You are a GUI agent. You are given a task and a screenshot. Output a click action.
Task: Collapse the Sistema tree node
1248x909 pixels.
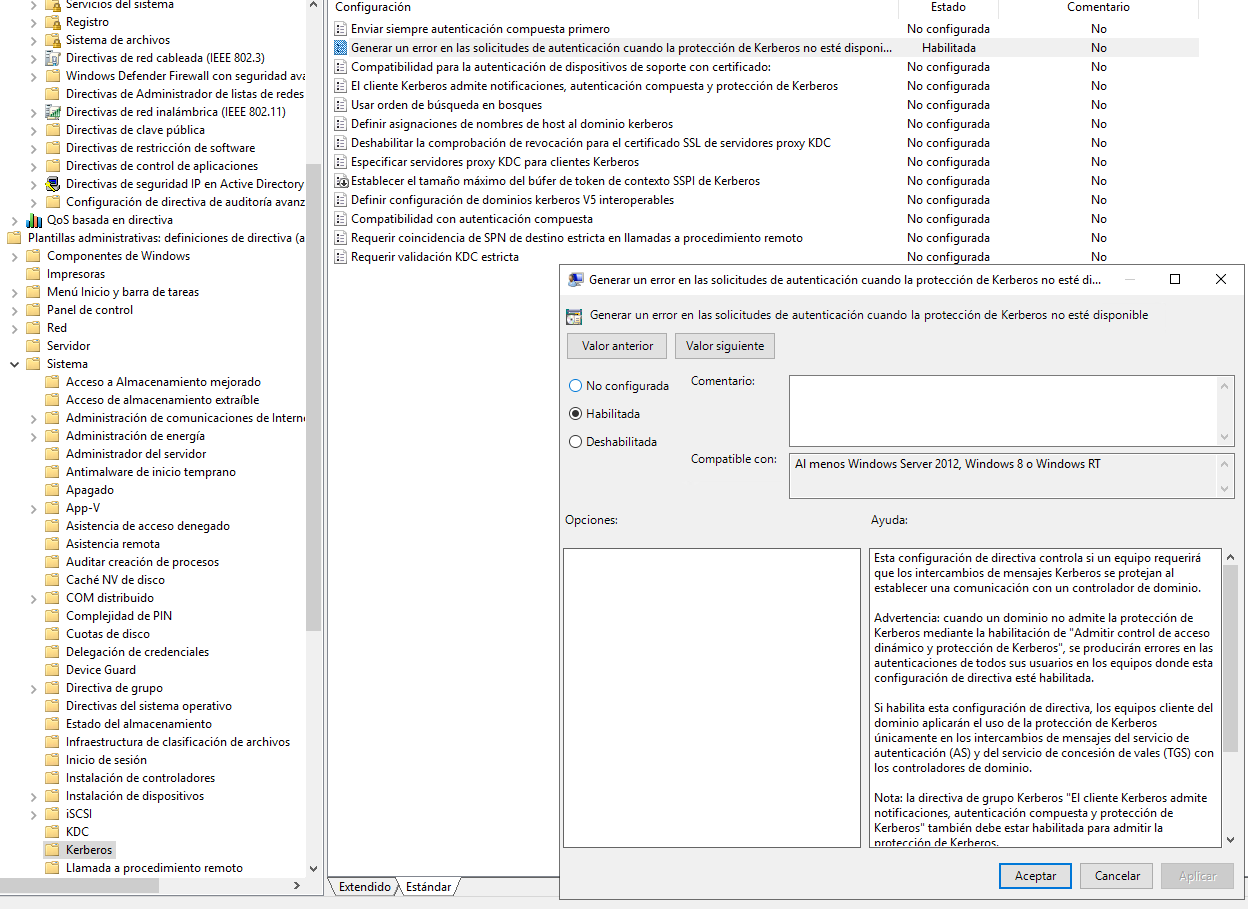15,364
